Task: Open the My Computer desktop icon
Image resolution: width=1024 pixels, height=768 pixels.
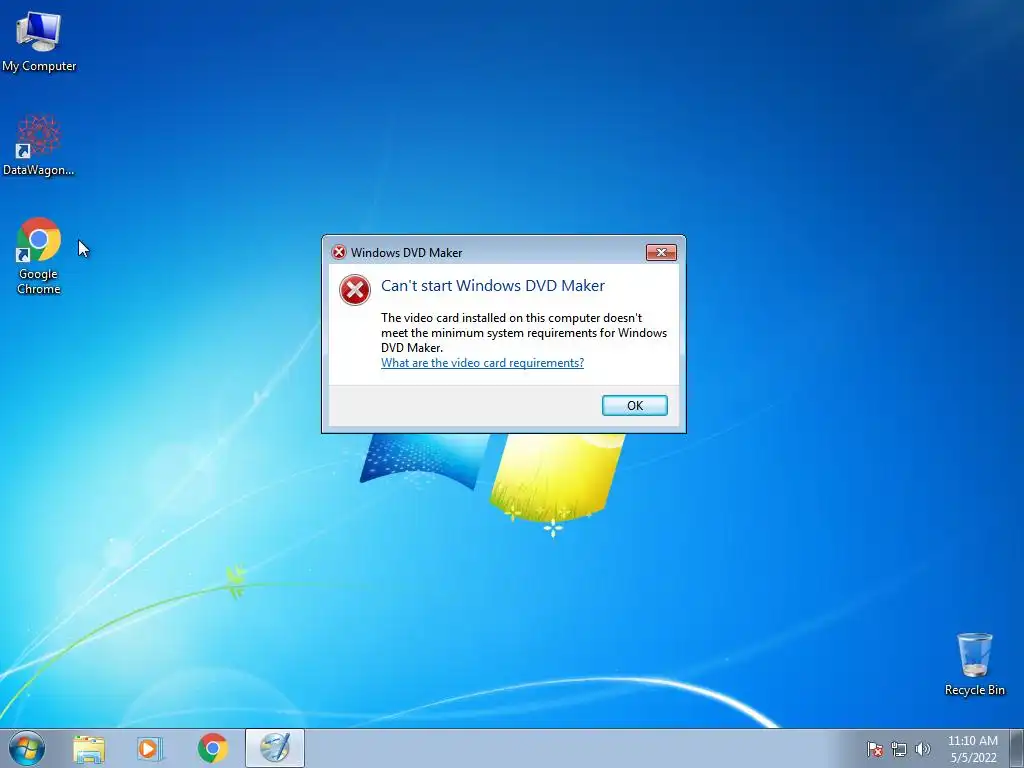Action: (x=39, y=41)
